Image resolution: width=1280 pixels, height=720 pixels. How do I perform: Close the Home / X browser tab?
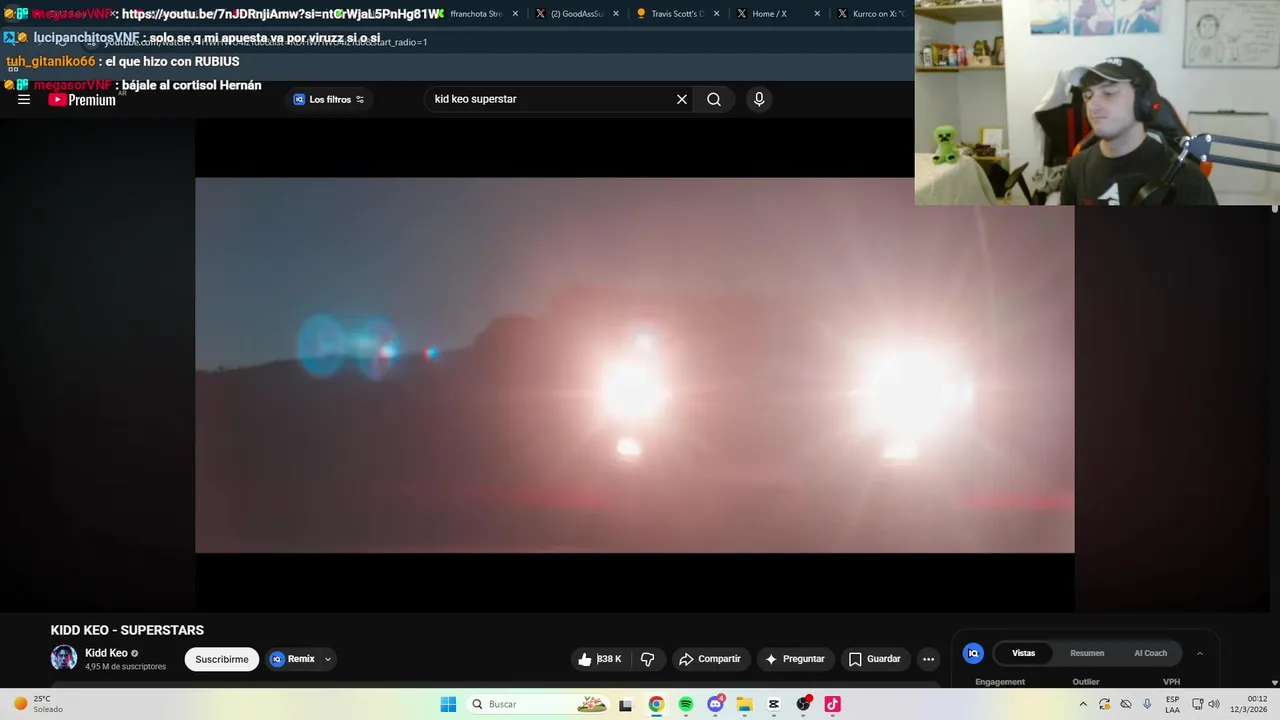point(817,14)
